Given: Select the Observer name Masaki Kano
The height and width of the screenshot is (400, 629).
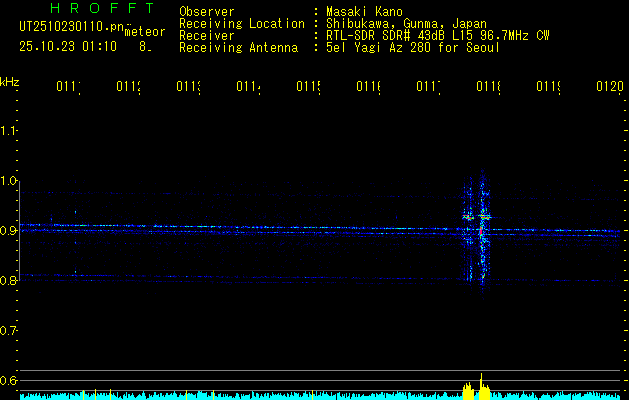Looking at the screenshot, I should click(364, 11).
